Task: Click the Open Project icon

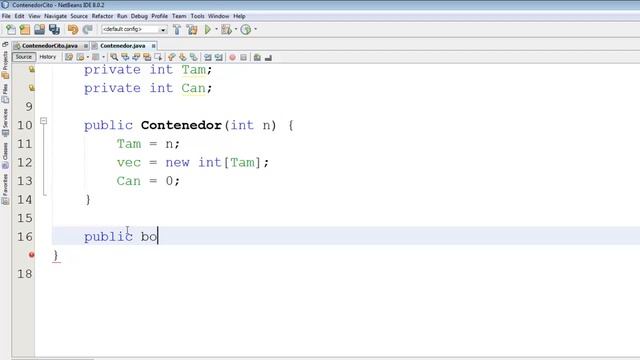Action: coord(40,29)
